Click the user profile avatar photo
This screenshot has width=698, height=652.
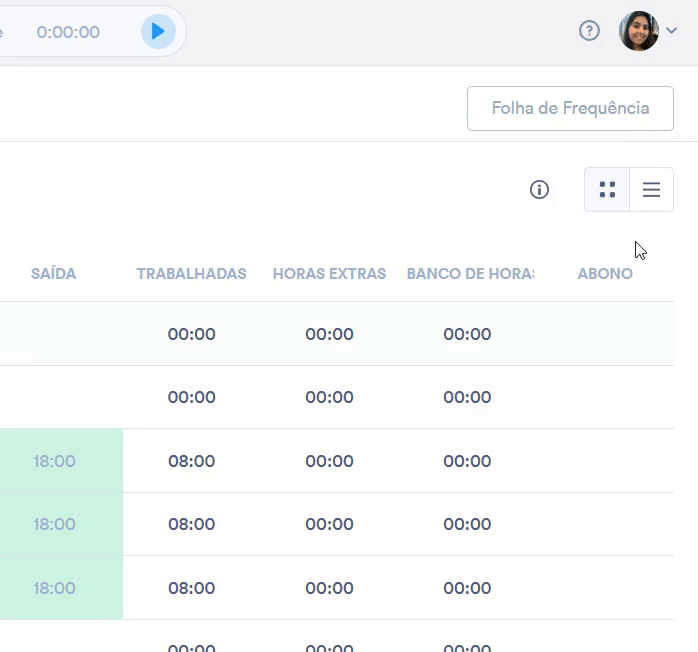point(639,31)
